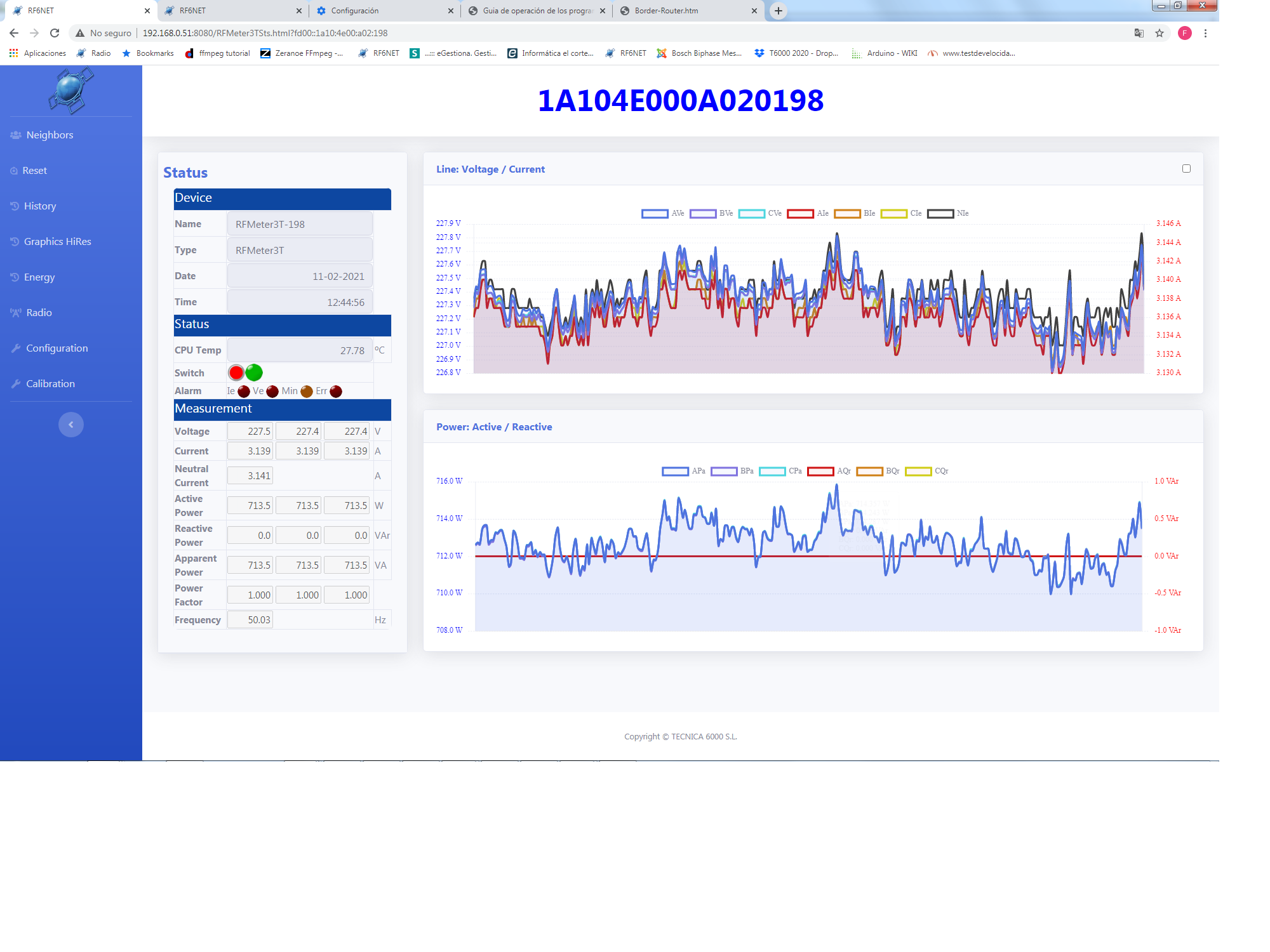Click the Reset sidebar item
This screenshot has width=1270, height=952.
[x=34, y=171]
